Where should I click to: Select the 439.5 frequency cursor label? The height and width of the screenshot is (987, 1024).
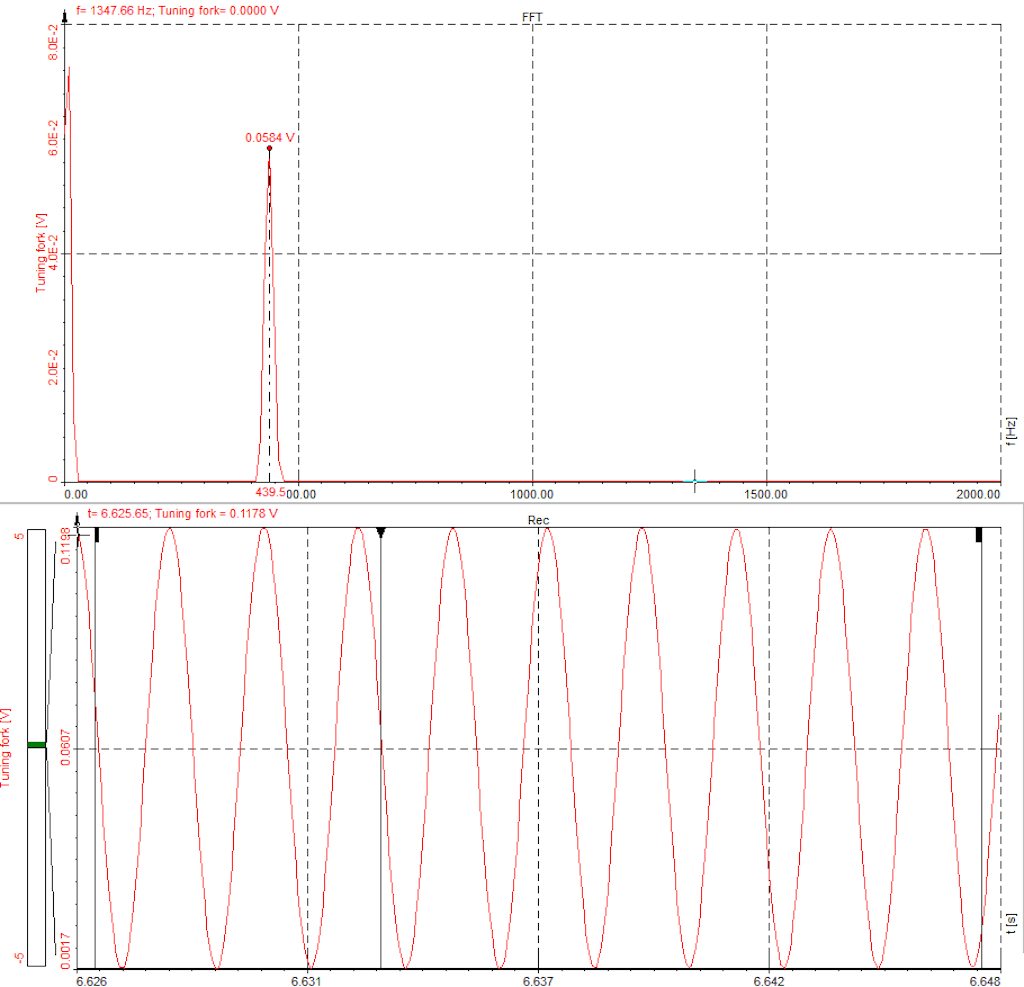tap(270, 492)
